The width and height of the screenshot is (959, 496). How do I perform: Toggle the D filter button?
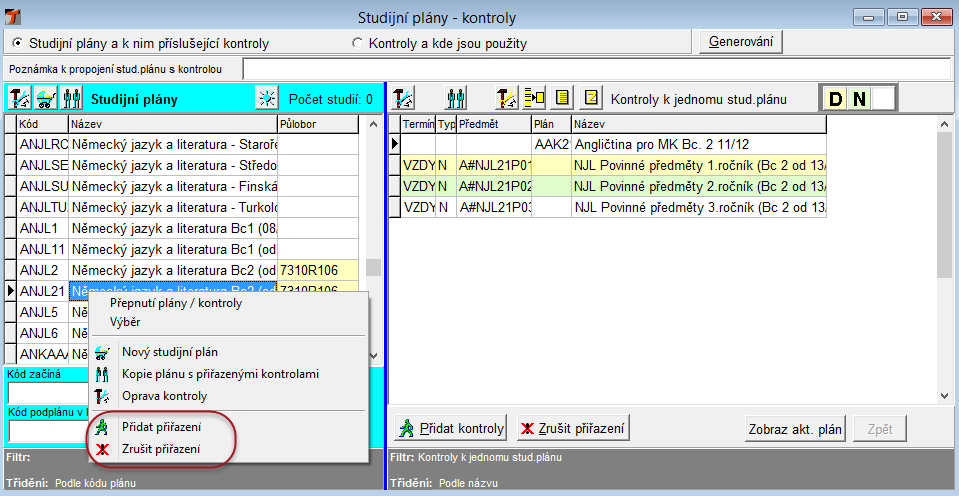pyautogui.click(x=835, y=98)
